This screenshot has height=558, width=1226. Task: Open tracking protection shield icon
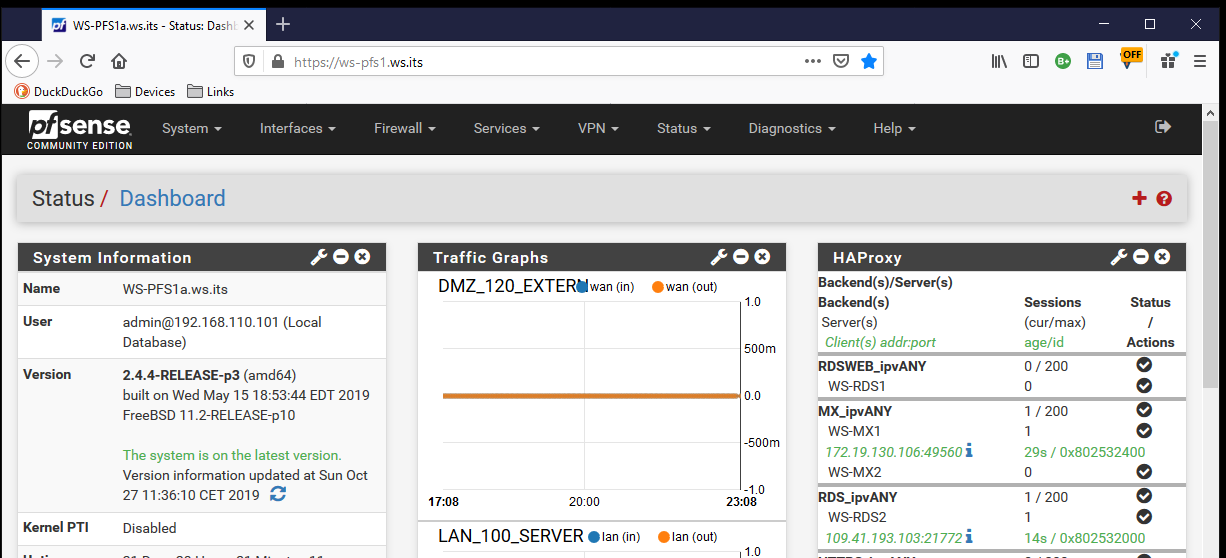point(250,61)
